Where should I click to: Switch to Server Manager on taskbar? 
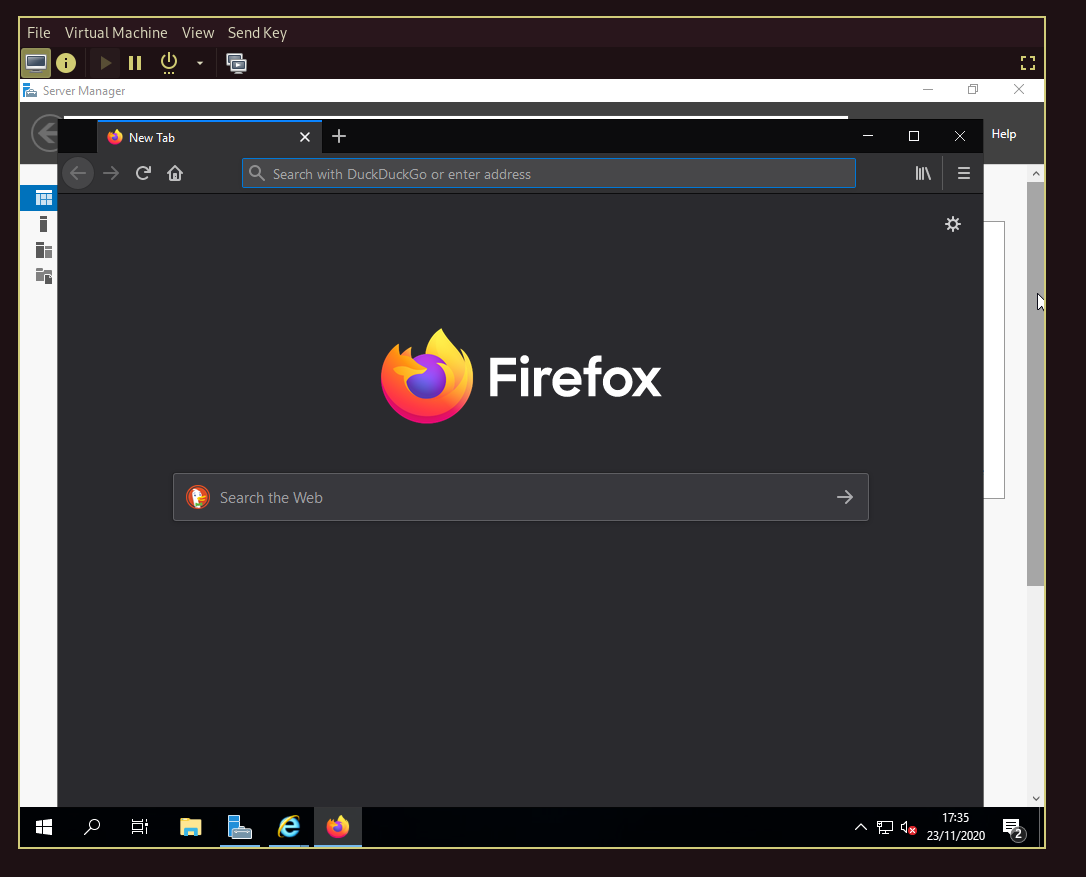click(240, 826)
